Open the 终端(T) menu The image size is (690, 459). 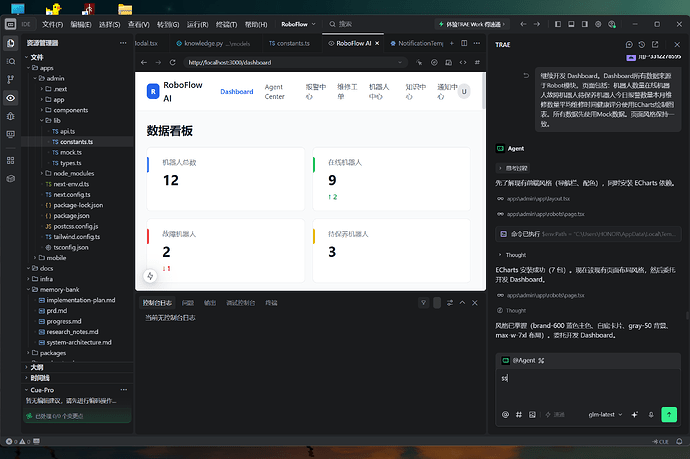click(x=226, y=24)
